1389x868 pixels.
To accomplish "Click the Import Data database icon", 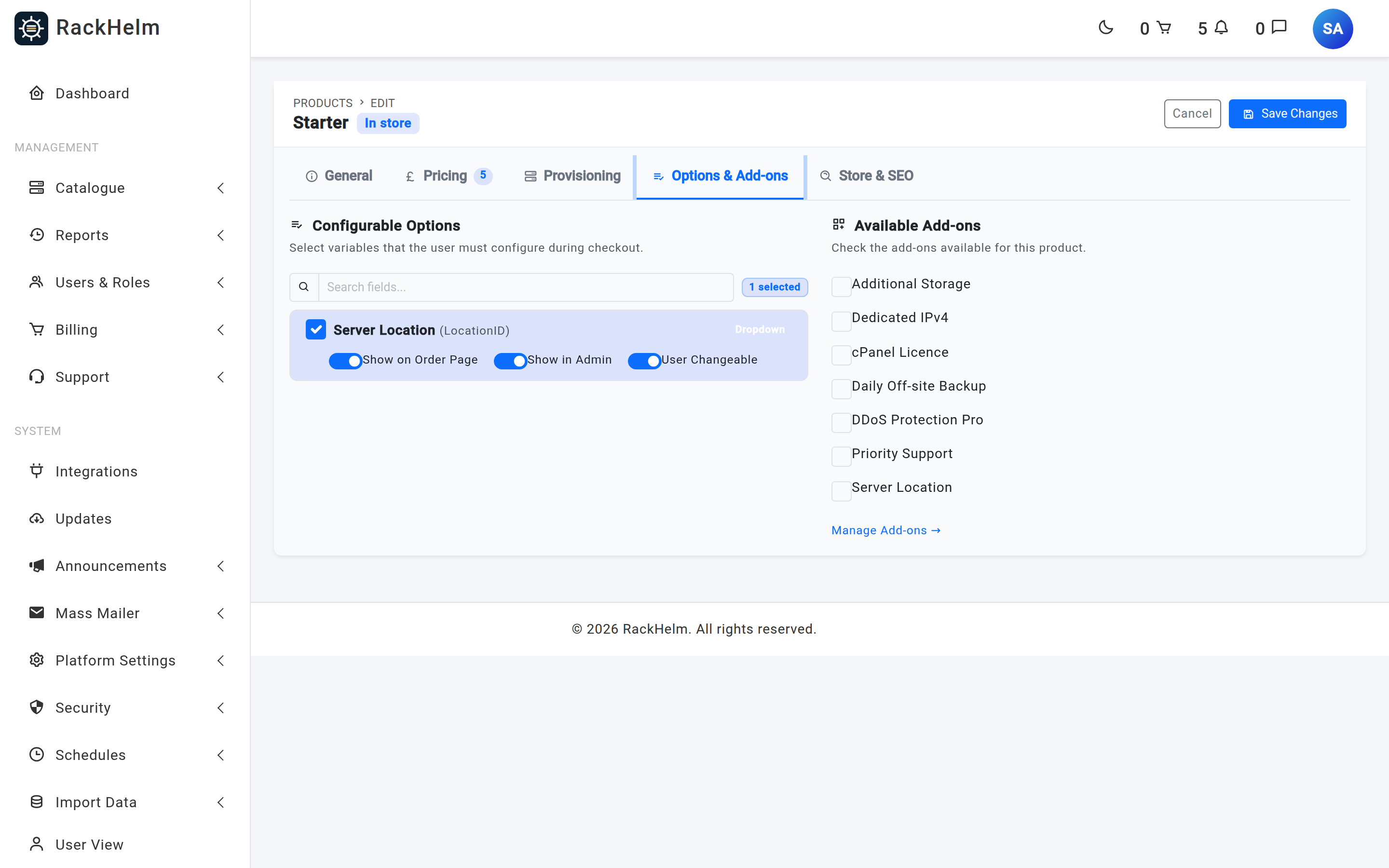I will coord(37,802).
